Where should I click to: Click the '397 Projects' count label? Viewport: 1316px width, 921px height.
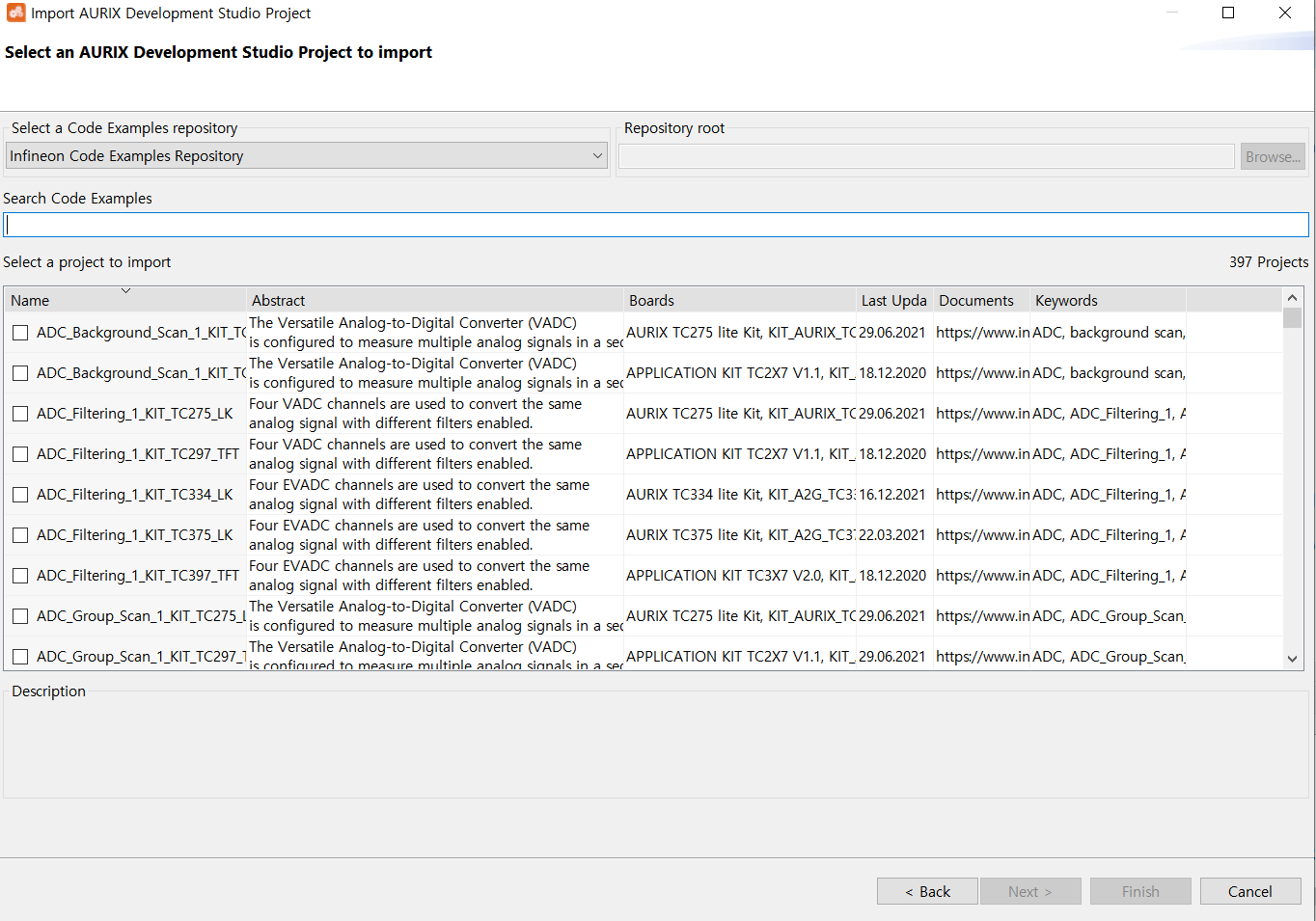point(1269,262)
